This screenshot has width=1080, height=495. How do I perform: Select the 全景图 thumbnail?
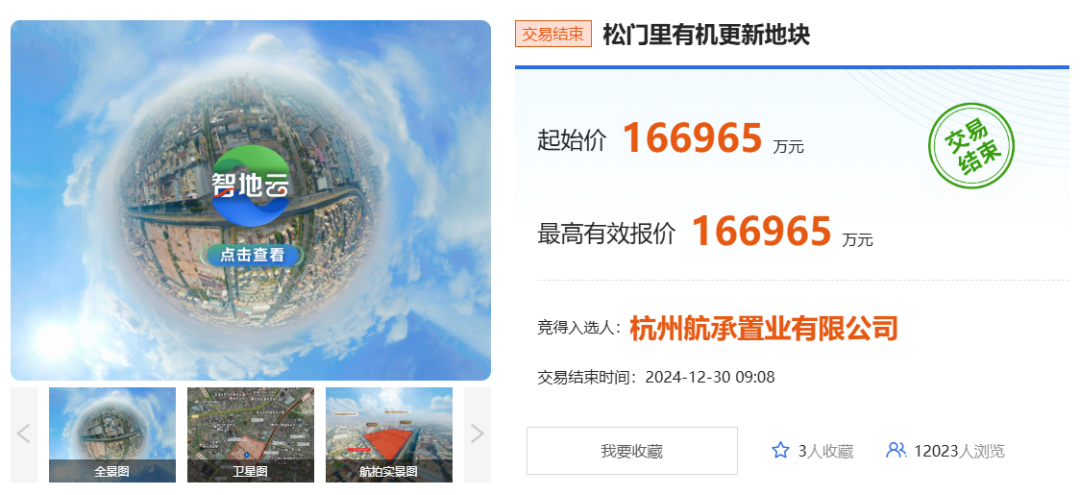[x=112, y=434]
